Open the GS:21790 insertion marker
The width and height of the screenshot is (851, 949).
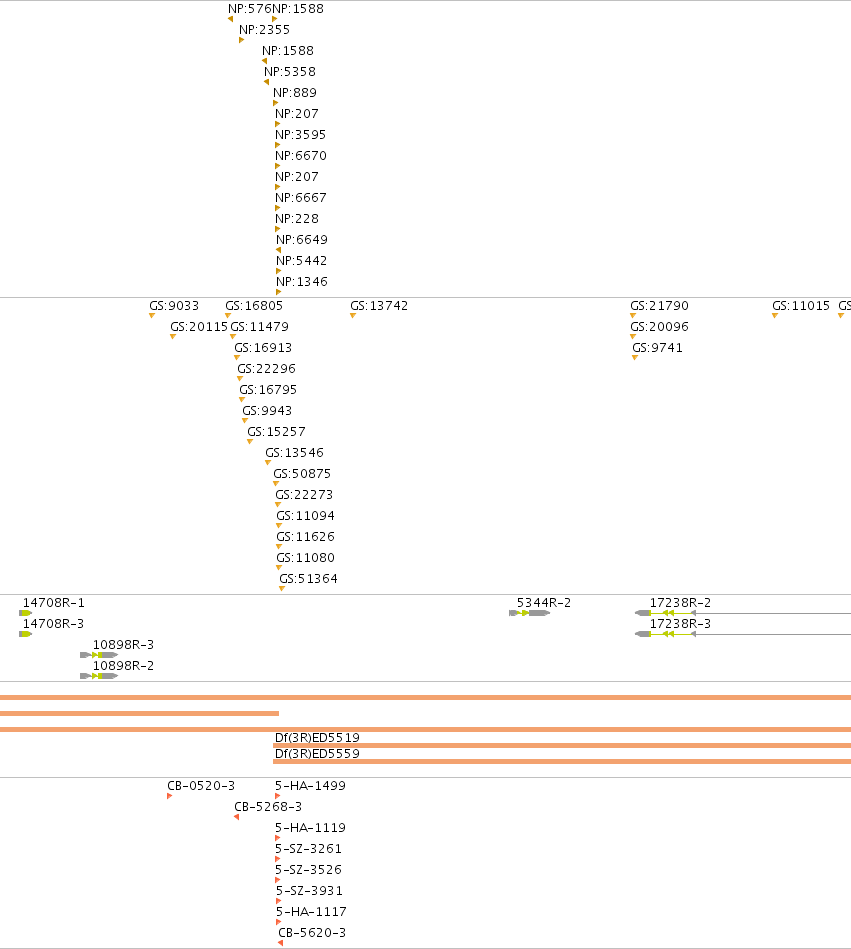(633, 315)
